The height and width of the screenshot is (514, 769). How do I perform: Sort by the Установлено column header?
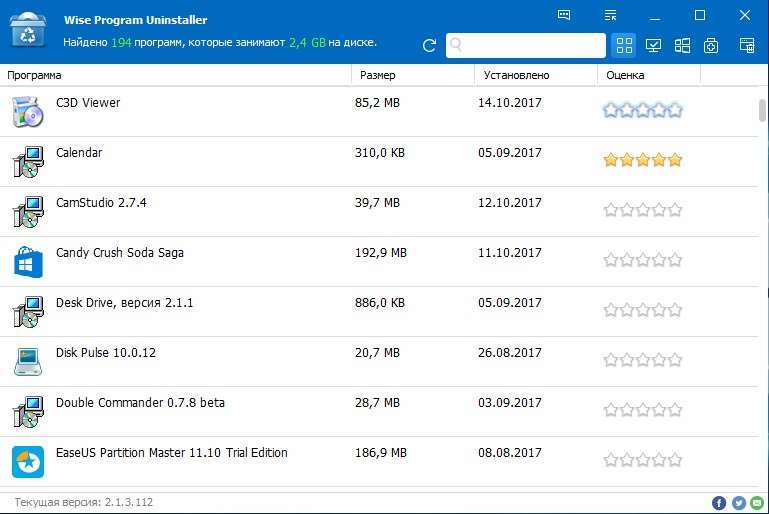516,75
